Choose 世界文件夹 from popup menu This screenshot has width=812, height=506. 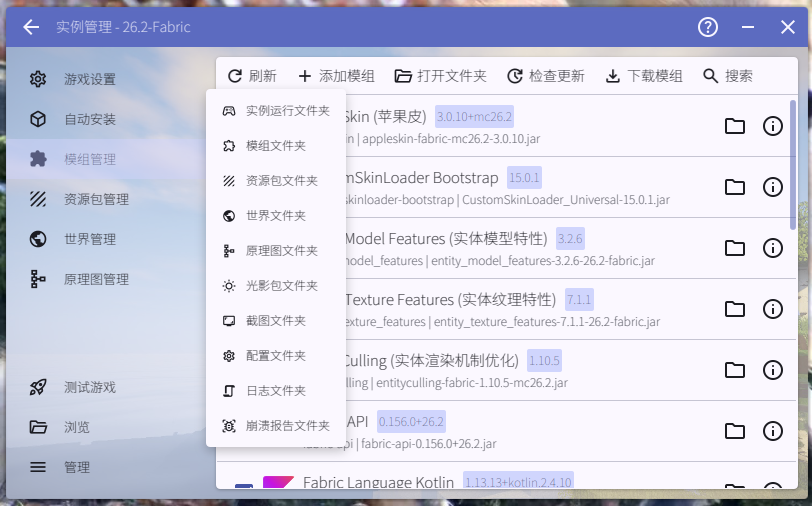coord(276,215)
